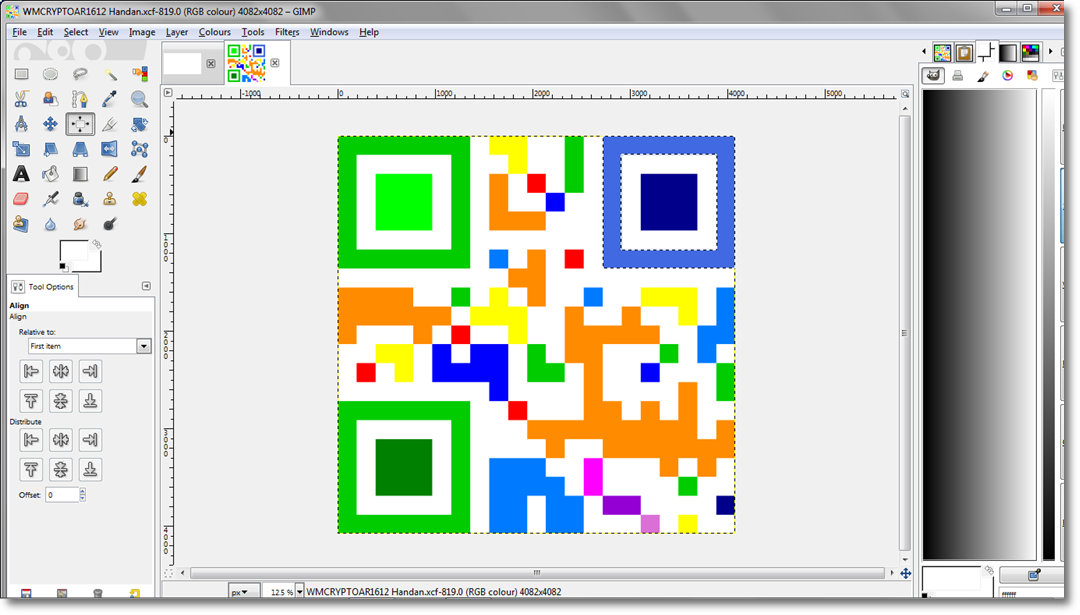Open the File menu
Screen dimensions: 1080x615
[x=19, y=32]
